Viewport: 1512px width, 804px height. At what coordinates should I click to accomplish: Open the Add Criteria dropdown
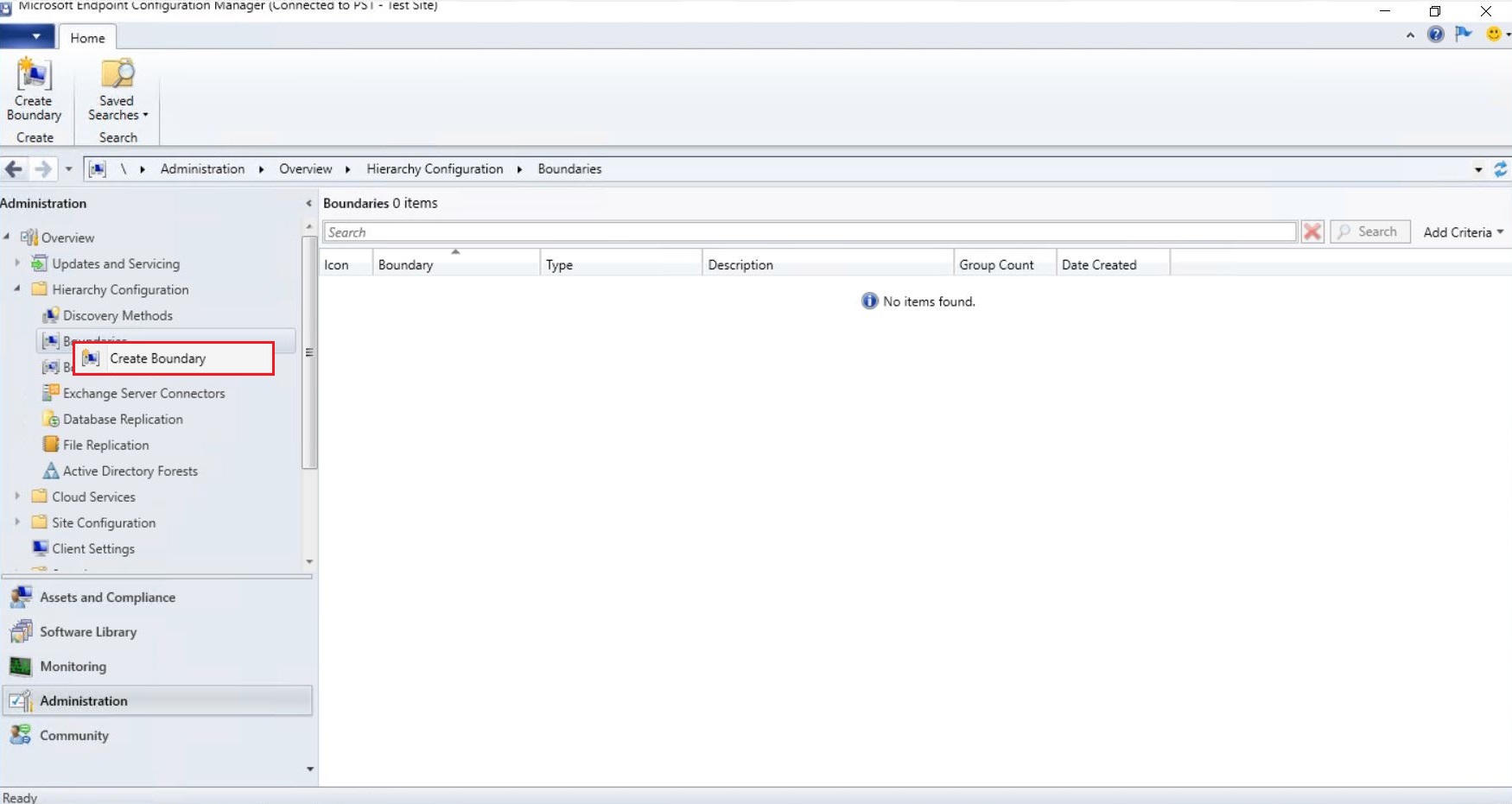[1463, 232]
